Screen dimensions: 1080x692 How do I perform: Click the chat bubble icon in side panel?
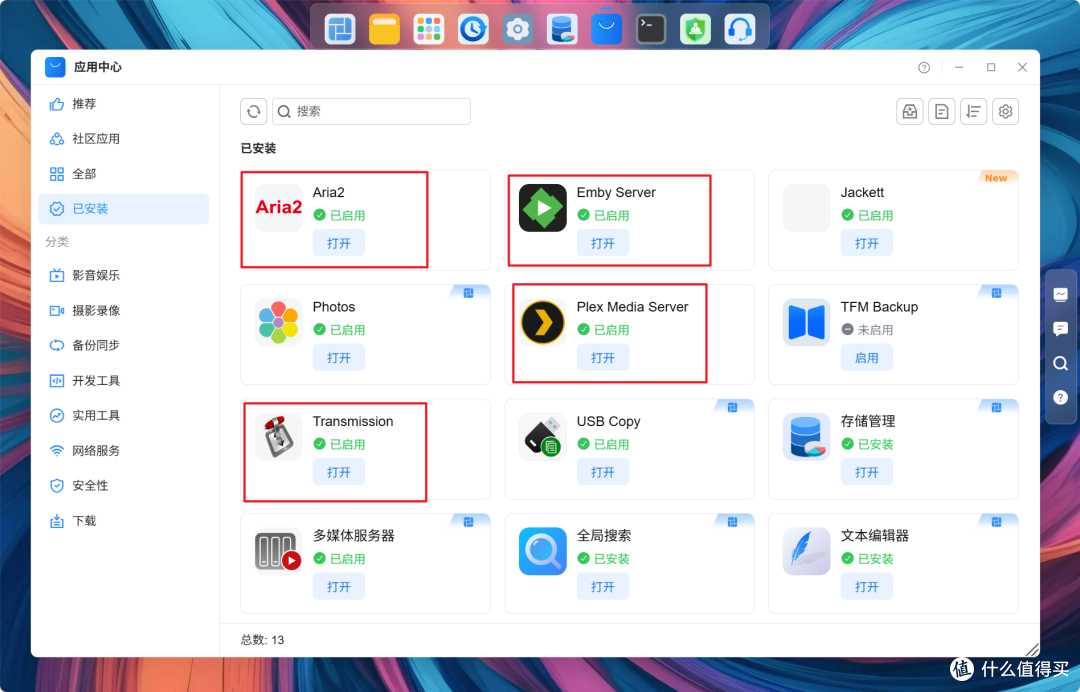coord(1061,329)
